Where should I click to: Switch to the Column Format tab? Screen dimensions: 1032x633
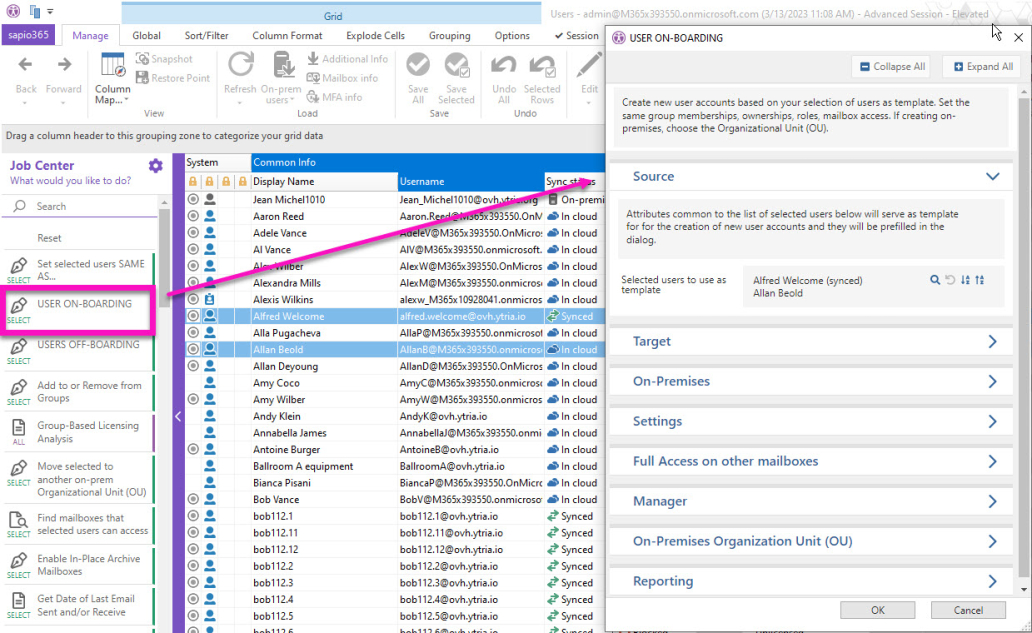(287, 36)
